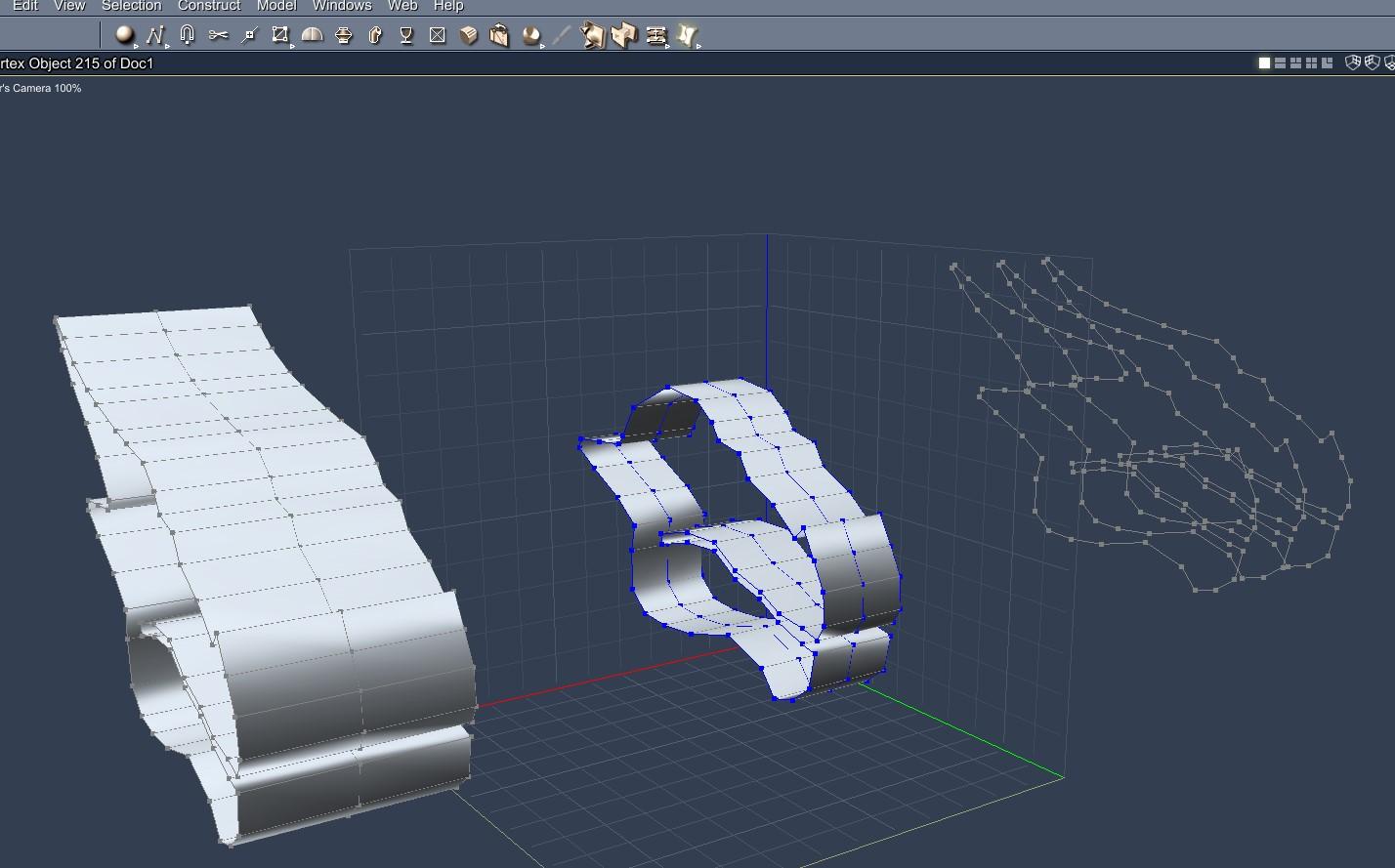This screenshot has height=868, width=1395.
Task: Switch to the L-shaped pane layout
Action: [1327, 63]
